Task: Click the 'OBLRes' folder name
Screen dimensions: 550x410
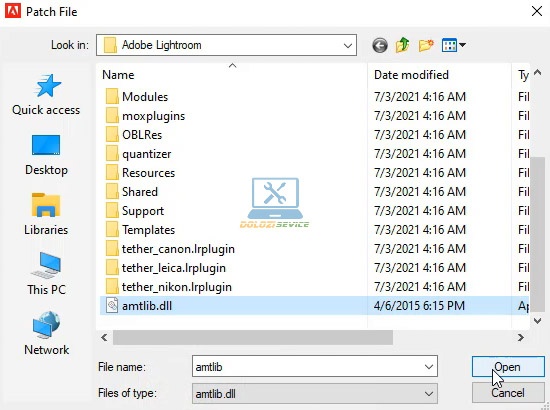Action: coord(142,135)
